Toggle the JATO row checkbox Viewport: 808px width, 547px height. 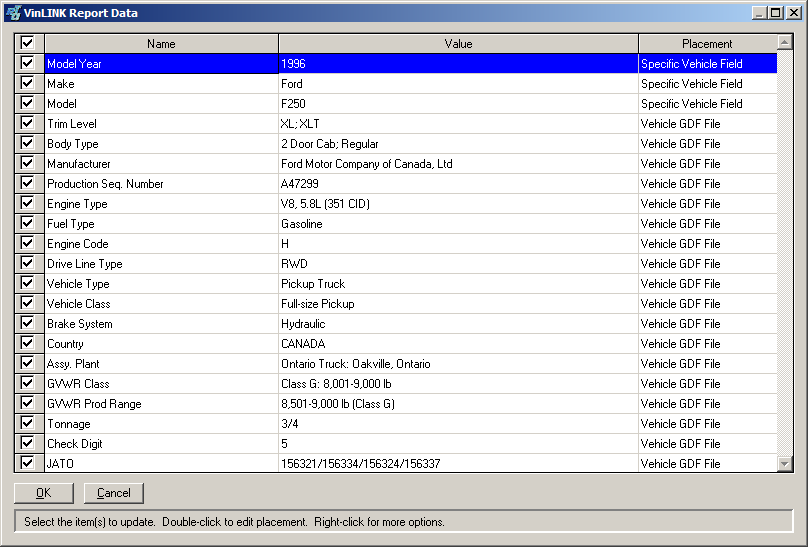(x=27, y=463)
